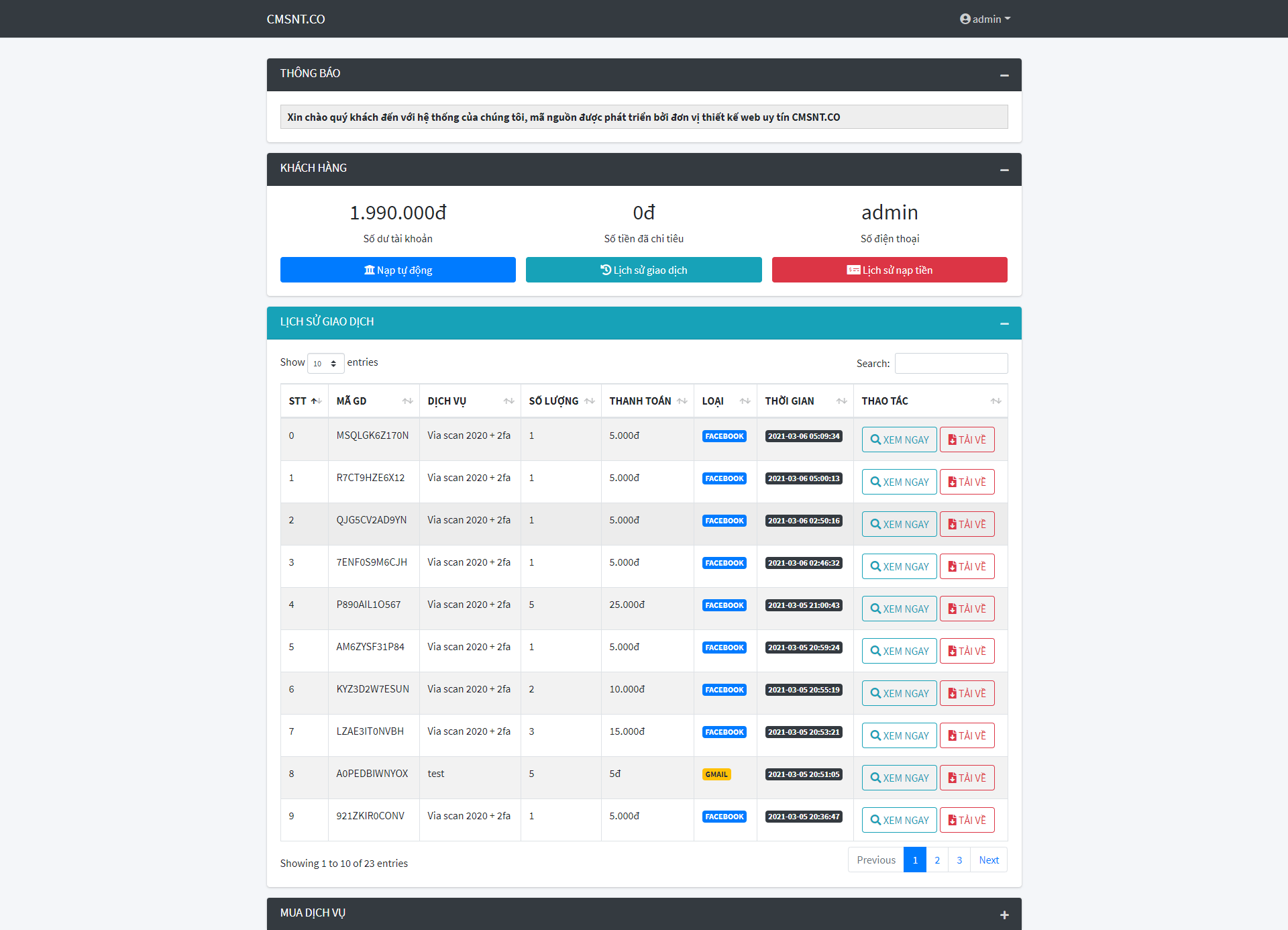Go to pagination page 2
This screenshot has width=1288, height=930.
936,860
